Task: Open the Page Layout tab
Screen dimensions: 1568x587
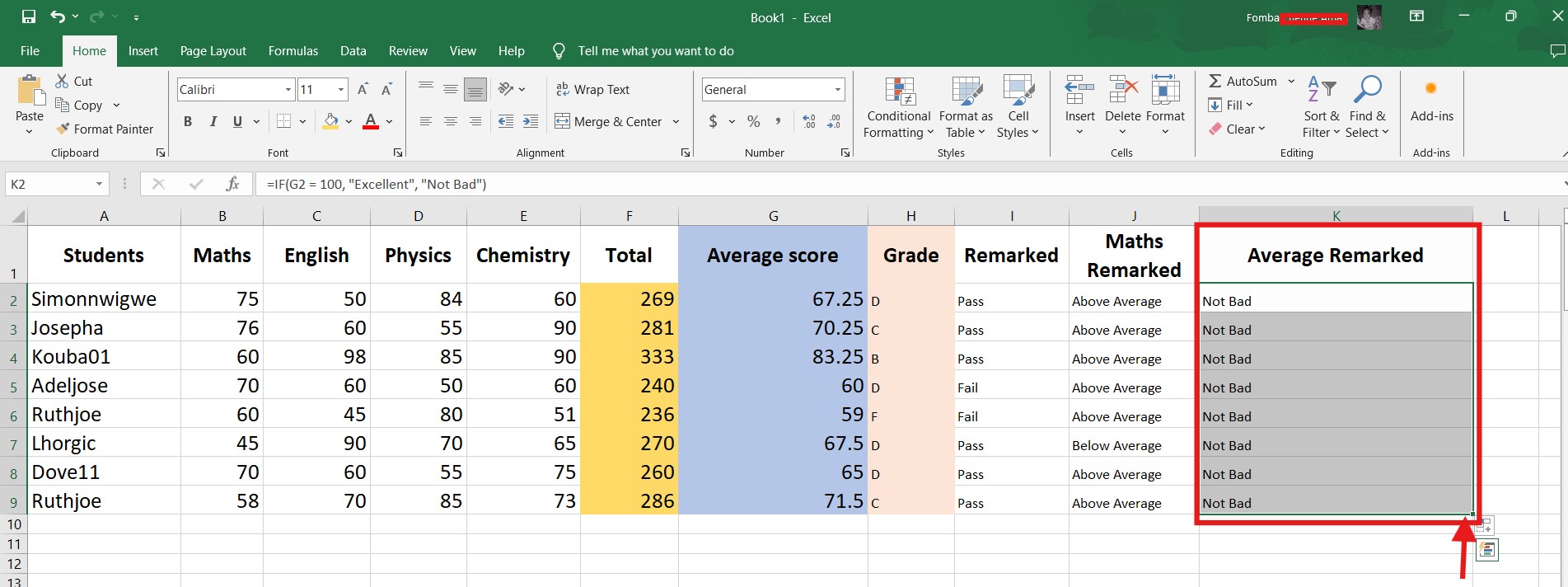Action: coord(213,51)
